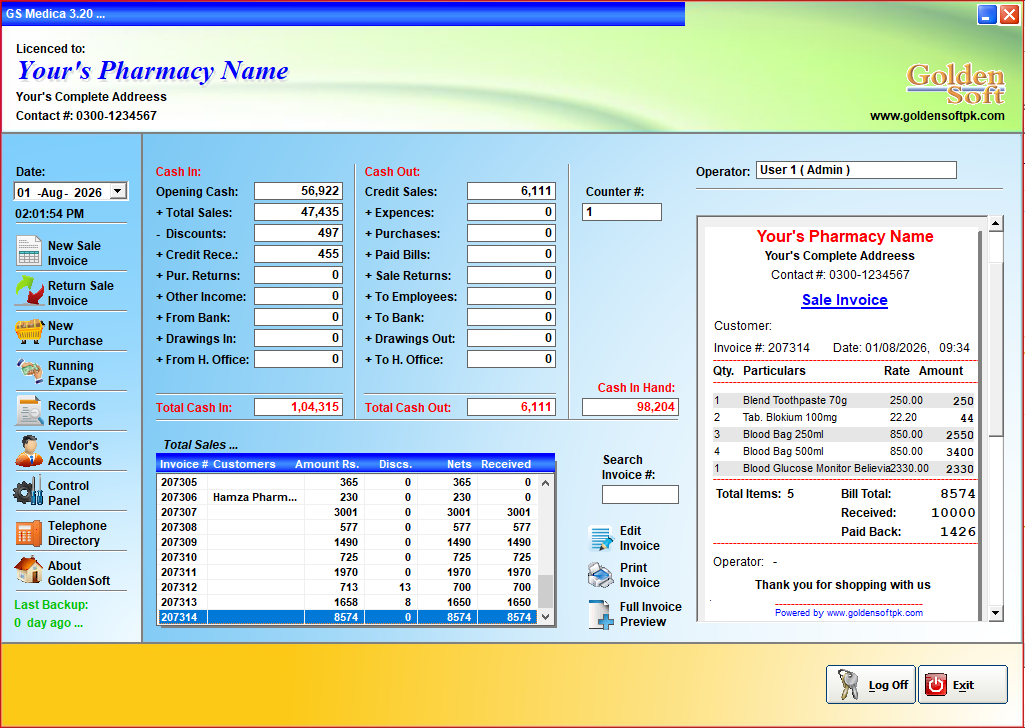Click the Edit Invoice pencil icon
Screen dimensions: 1025x728
[600, 538]
